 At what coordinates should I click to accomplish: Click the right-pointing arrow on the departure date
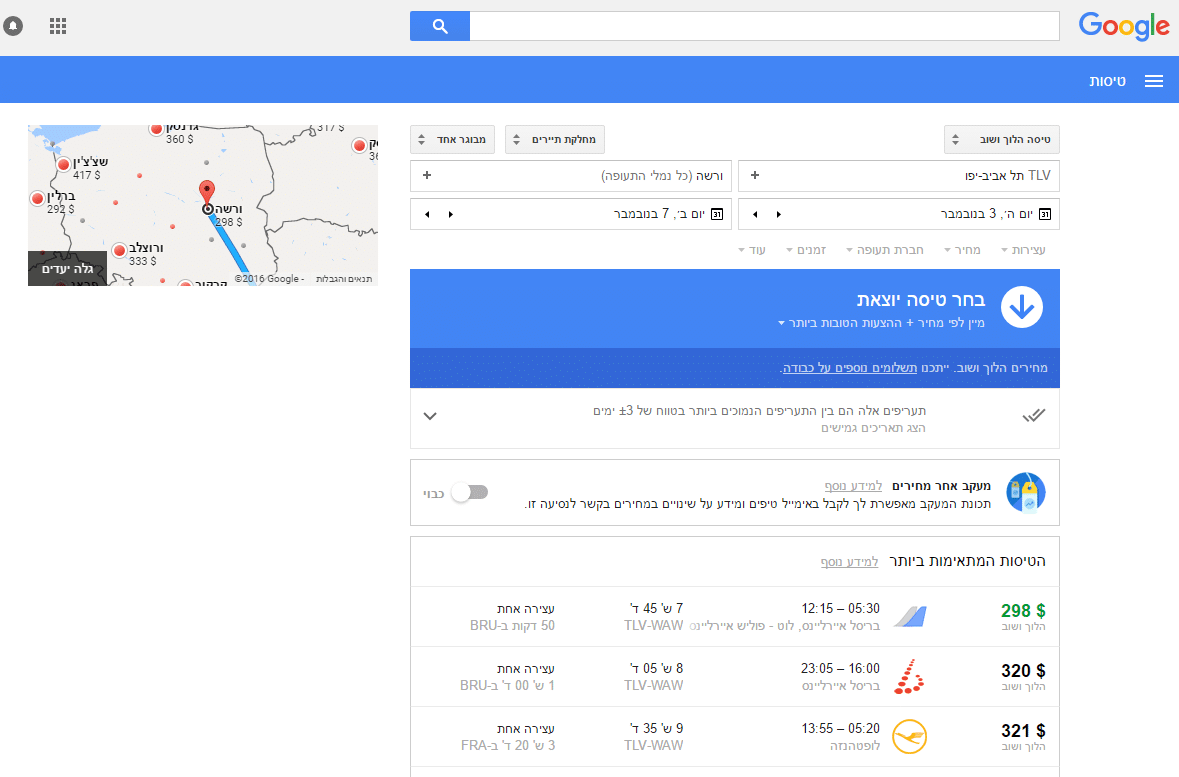coord(779,214)
